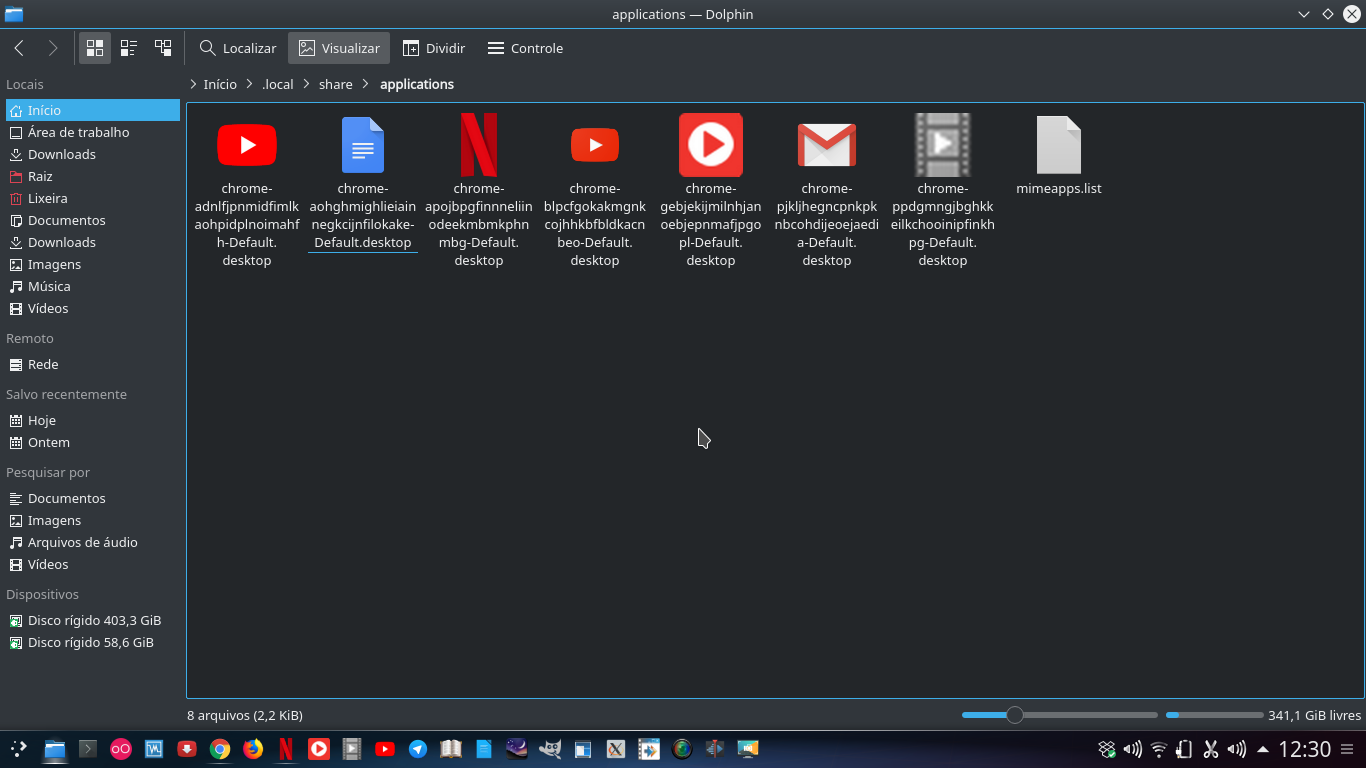Open Lixeira from the Locais sidebar

[47, 198]
